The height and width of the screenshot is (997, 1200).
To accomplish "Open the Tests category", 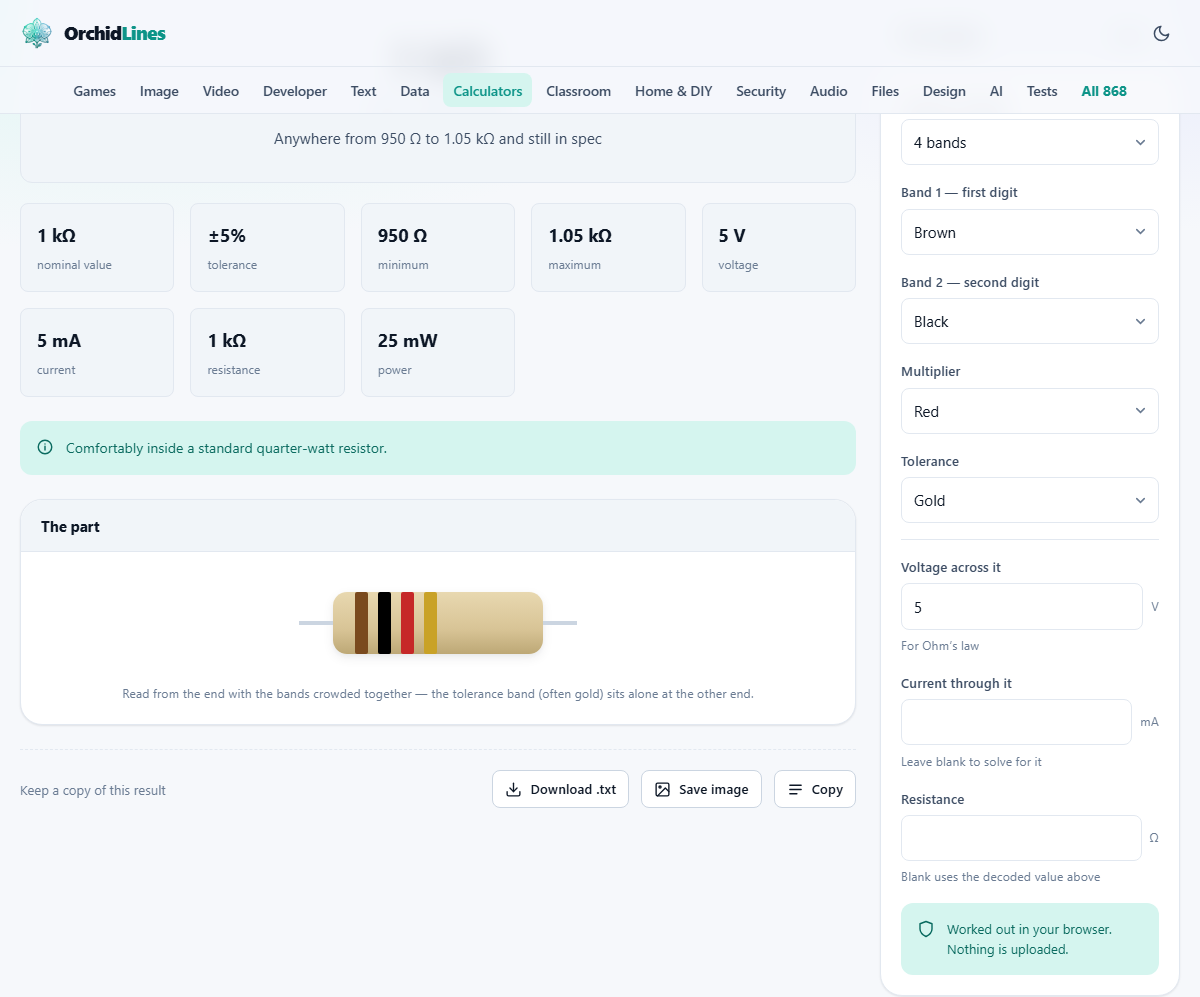I will (x=1042, y=91).
